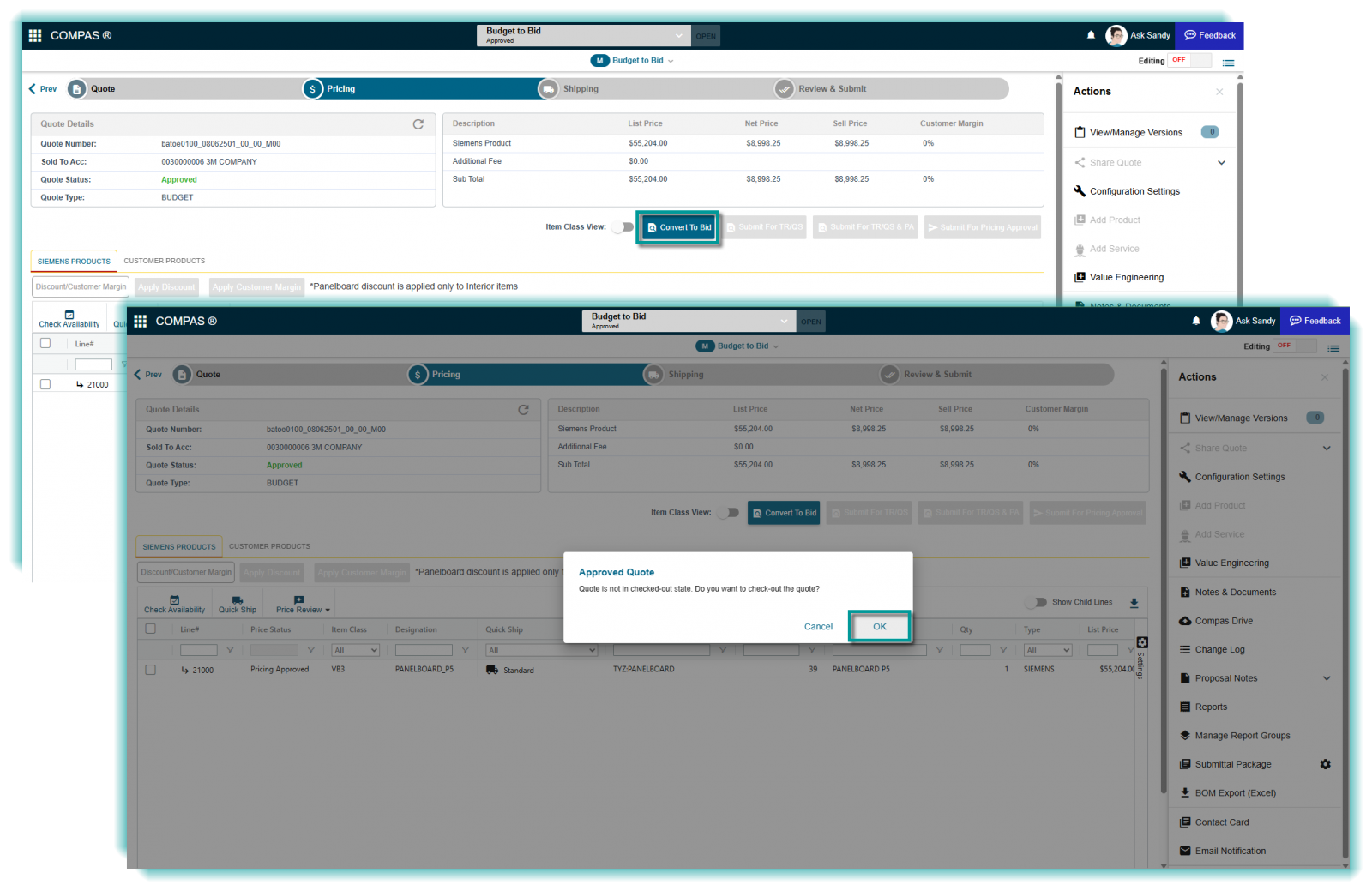Open Price Review dropdown
The width and height of the screenshot is (1372, 891).
302,605
